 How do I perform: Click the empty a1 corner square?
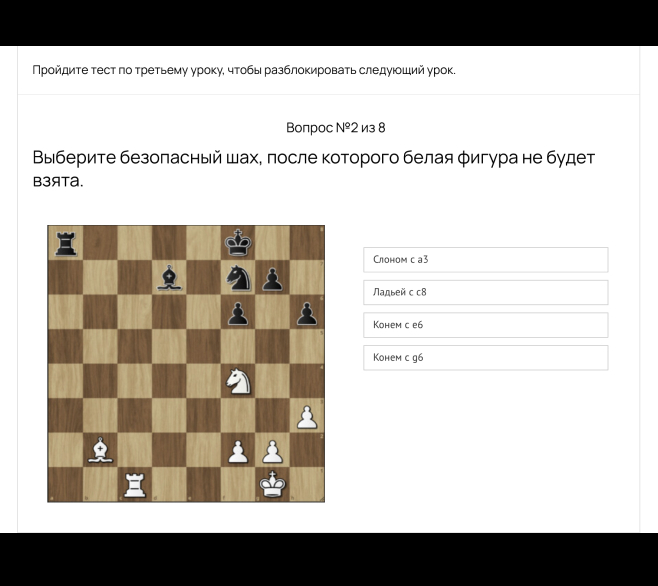pos(65,485)
